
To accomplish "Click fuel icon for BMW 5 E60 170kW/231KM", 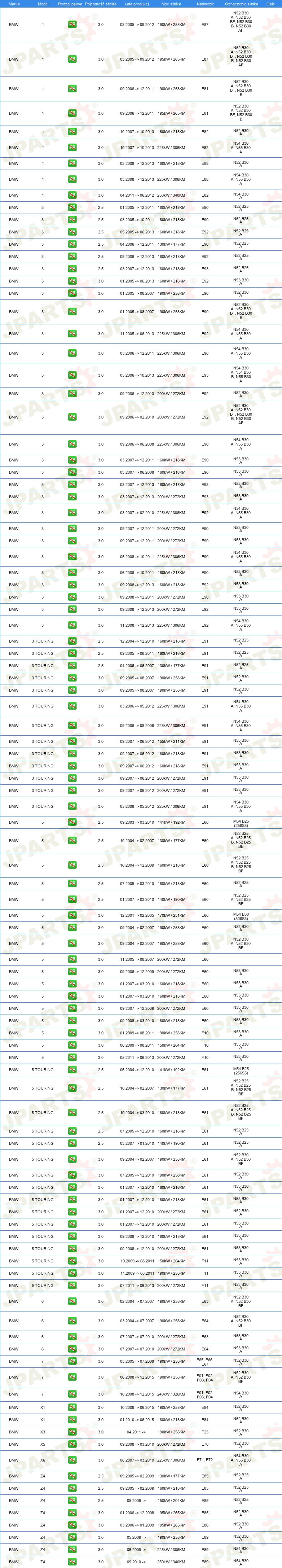I will pos(72,915).
